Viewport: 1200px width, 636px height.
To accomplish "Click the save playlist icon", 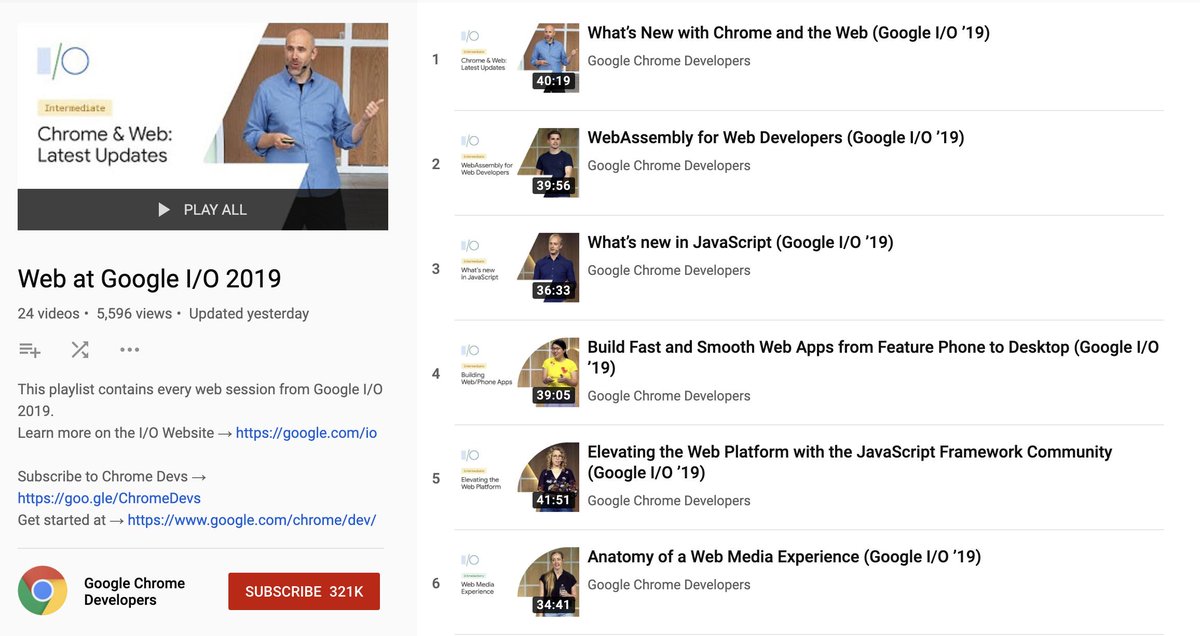I will pos(30,350).
